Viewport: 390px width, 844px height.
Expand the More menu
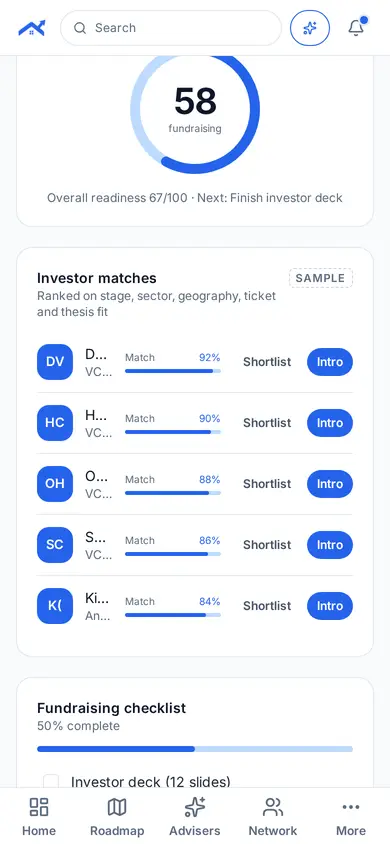point(351,817)
